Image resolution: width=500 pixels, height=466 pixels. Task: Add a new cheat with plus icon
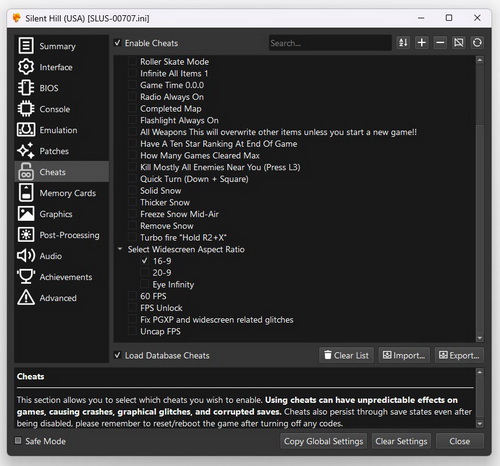click(x=422, y=43)
